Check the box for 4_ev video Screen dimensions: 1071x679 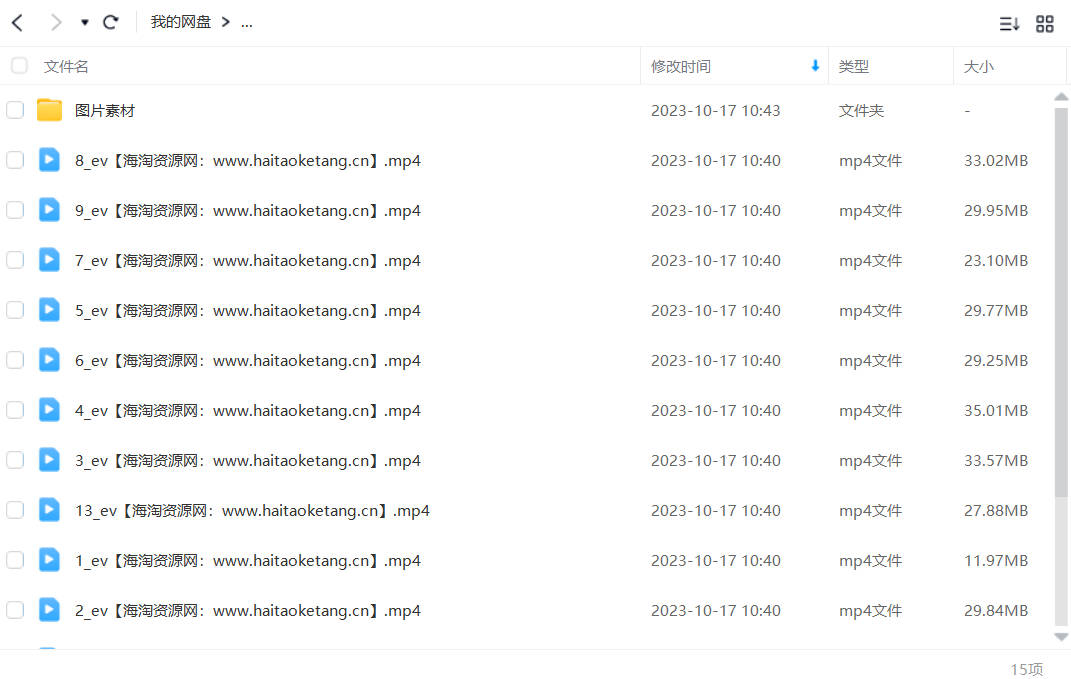point(15,410)
